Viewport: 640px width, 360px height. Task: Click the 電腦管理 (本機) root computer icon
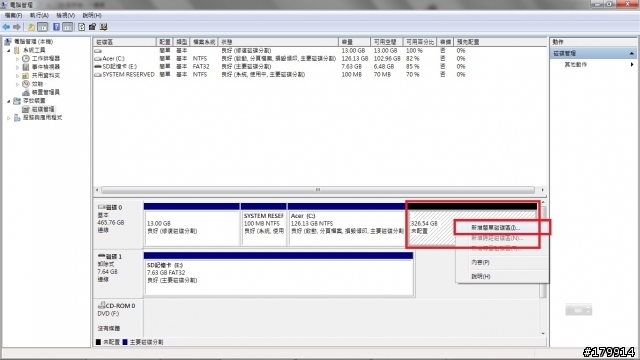point(8,42)
